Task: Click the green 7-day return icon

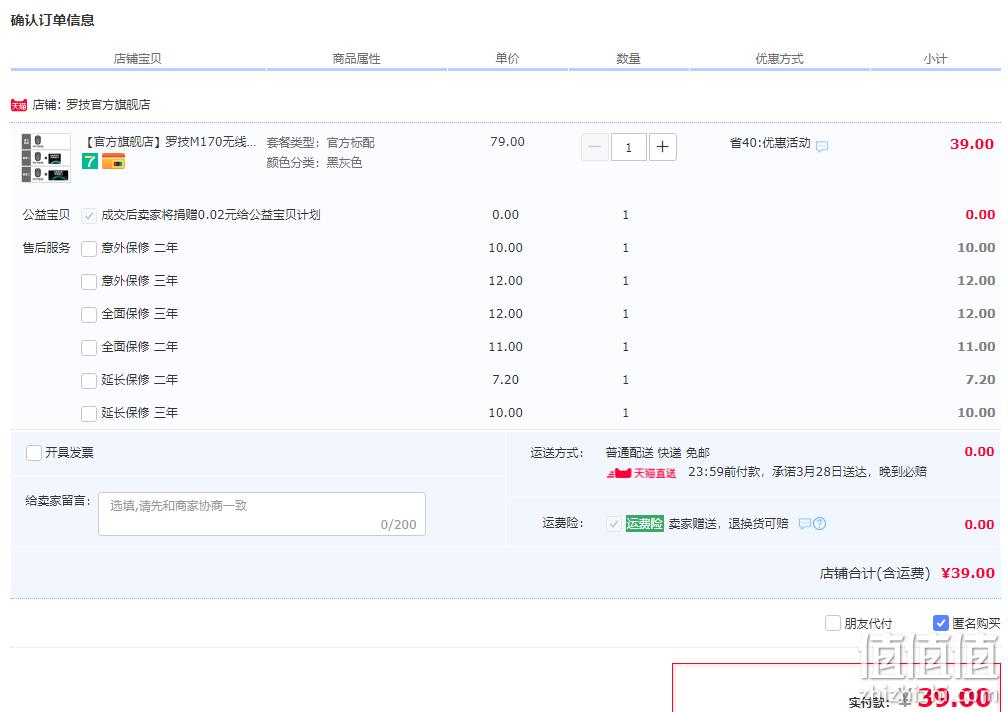Action: tap(90, 161)
